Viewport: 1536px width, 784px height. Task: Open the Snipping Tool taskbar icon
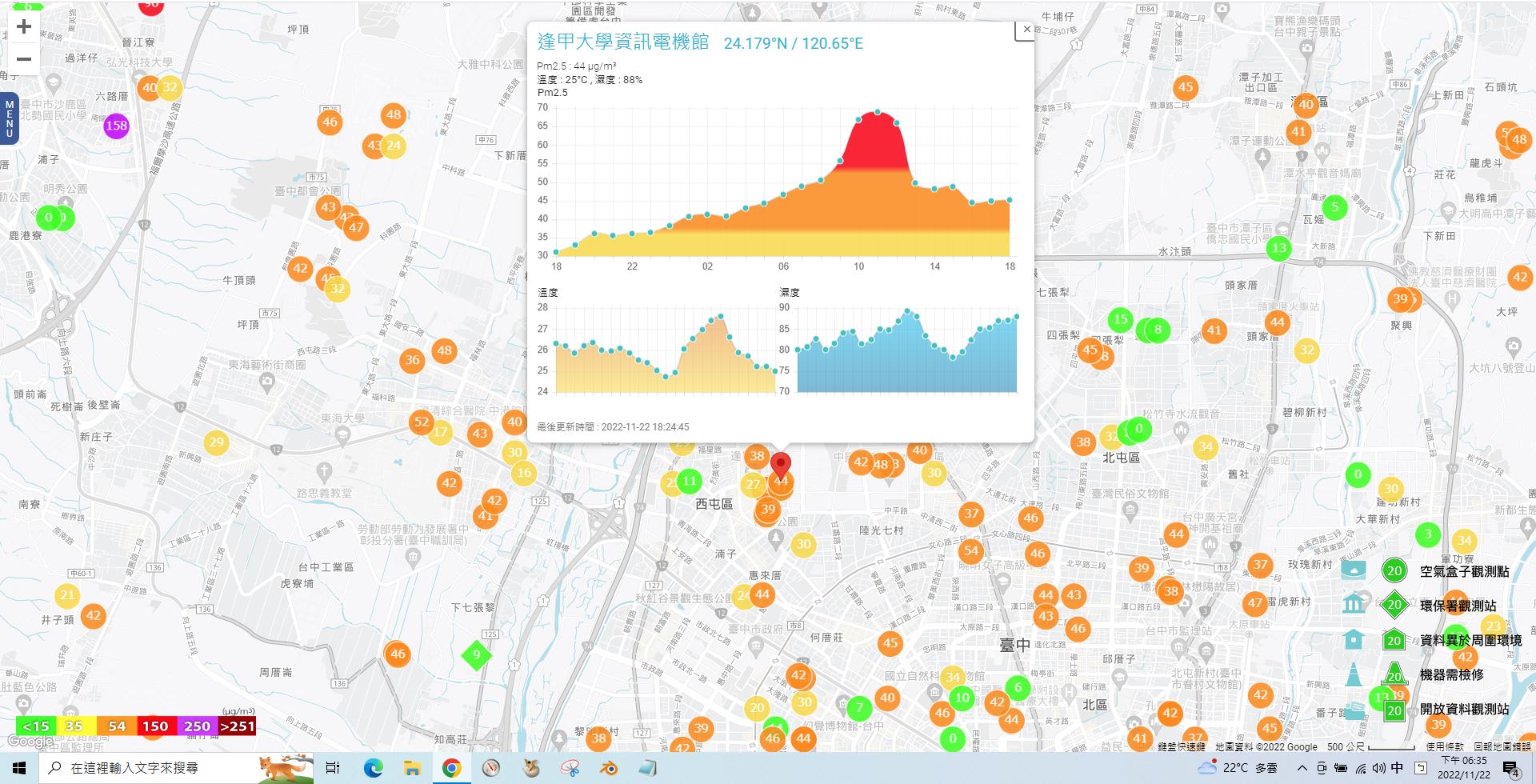(570, 768)
